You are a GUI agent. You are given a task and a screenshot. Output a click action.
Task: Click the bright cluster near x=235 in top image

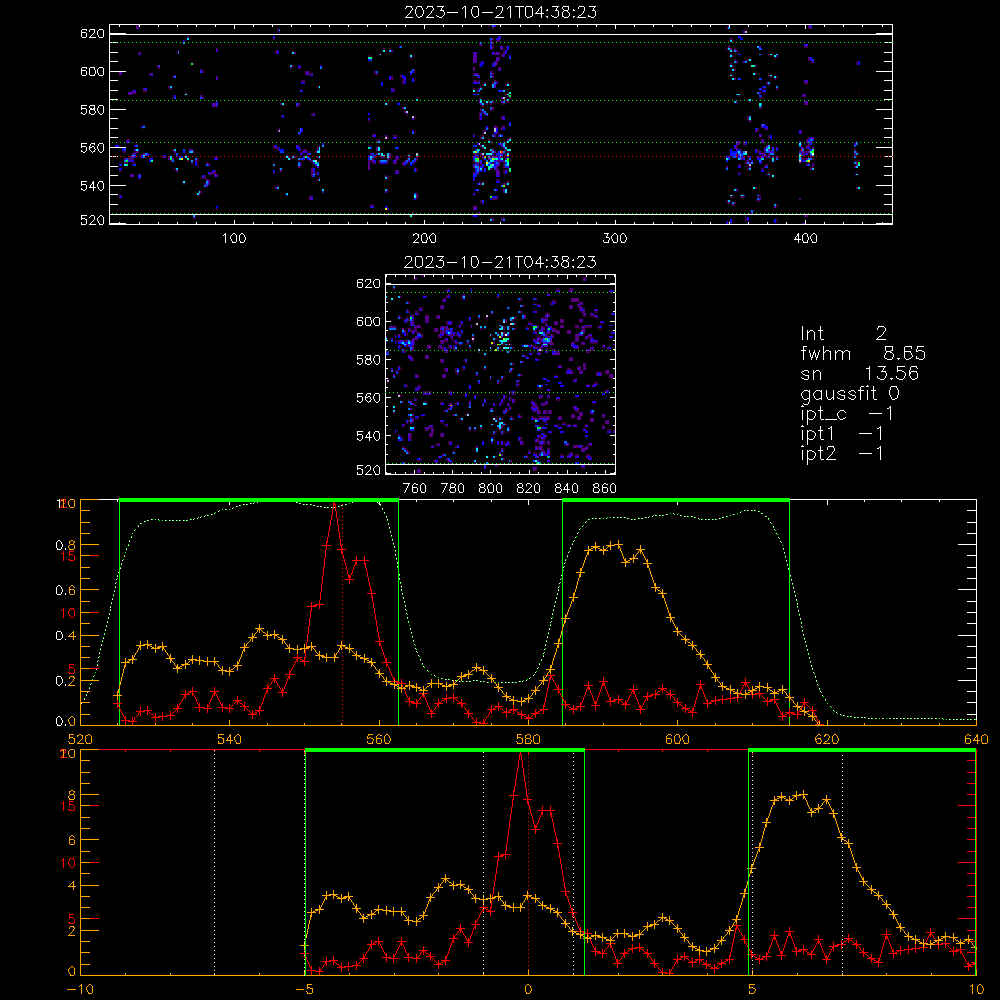492,159
